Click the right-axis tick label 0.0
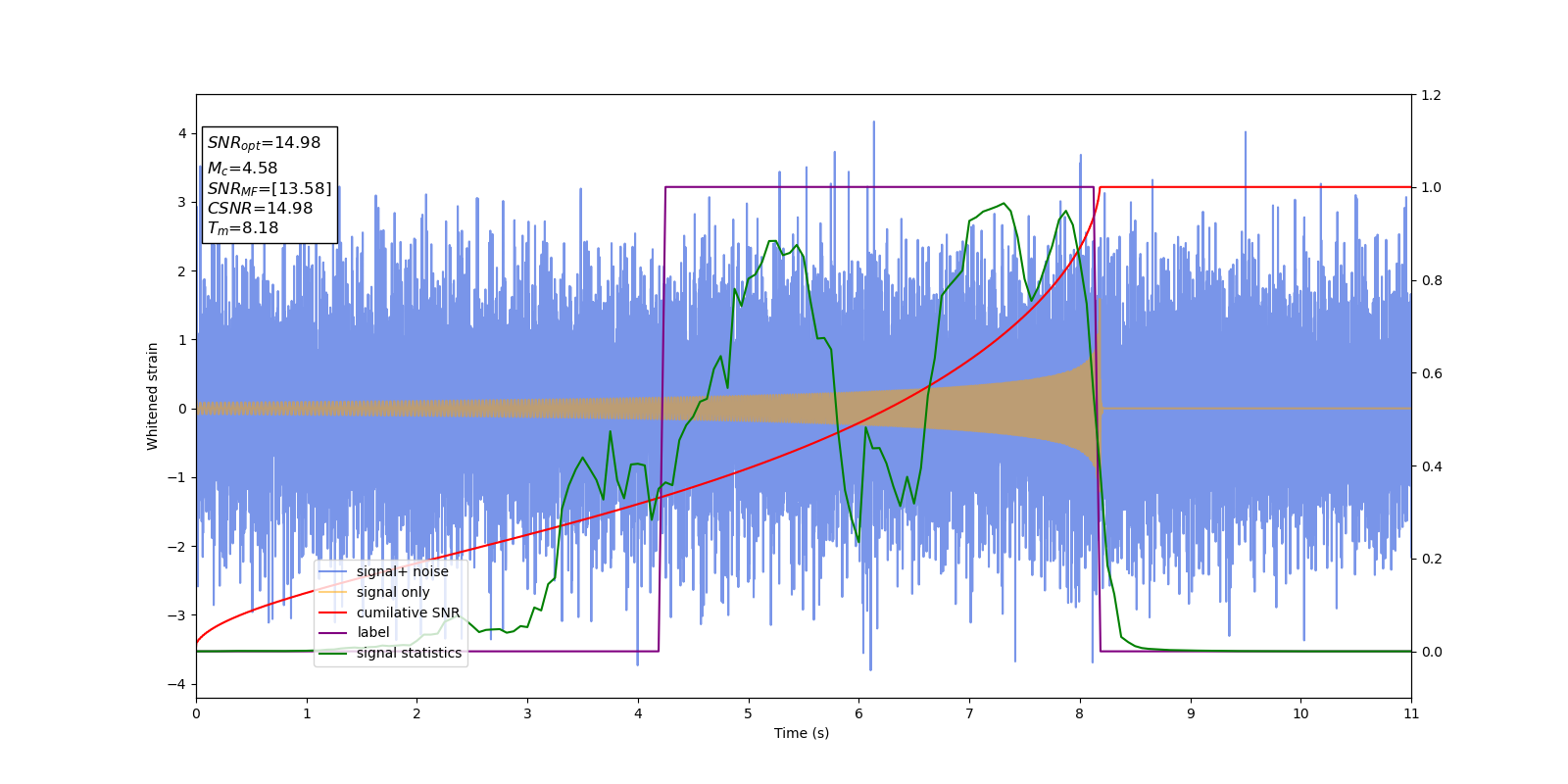The image size is (1568, 784). click(1431, 652)
